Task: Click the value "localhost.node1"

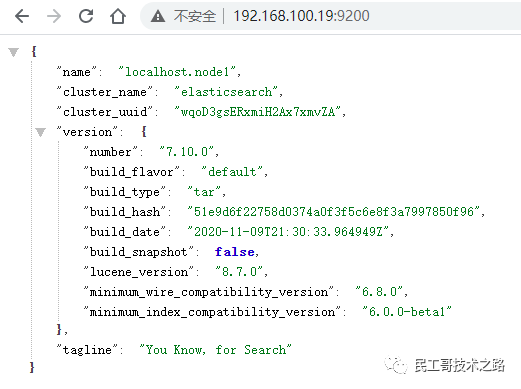Action: pyautogui.click(x=177, y=72)
